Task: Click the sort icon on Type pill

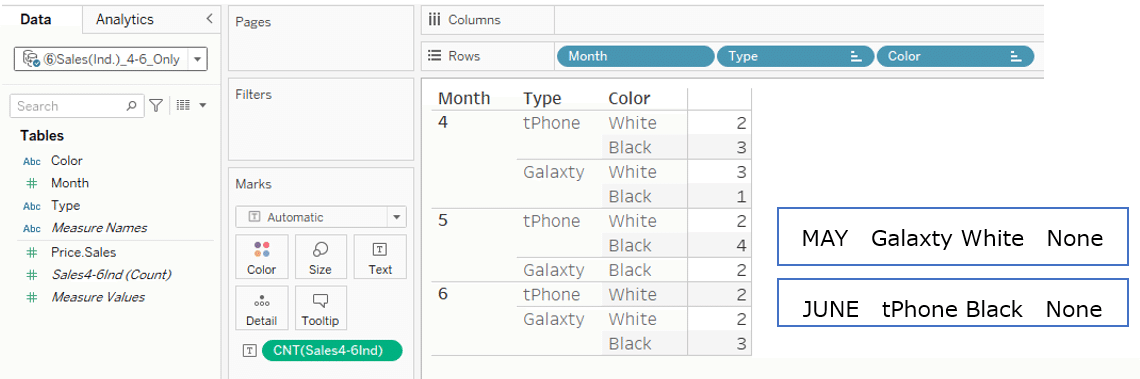Action: click(x=856, y=57)
